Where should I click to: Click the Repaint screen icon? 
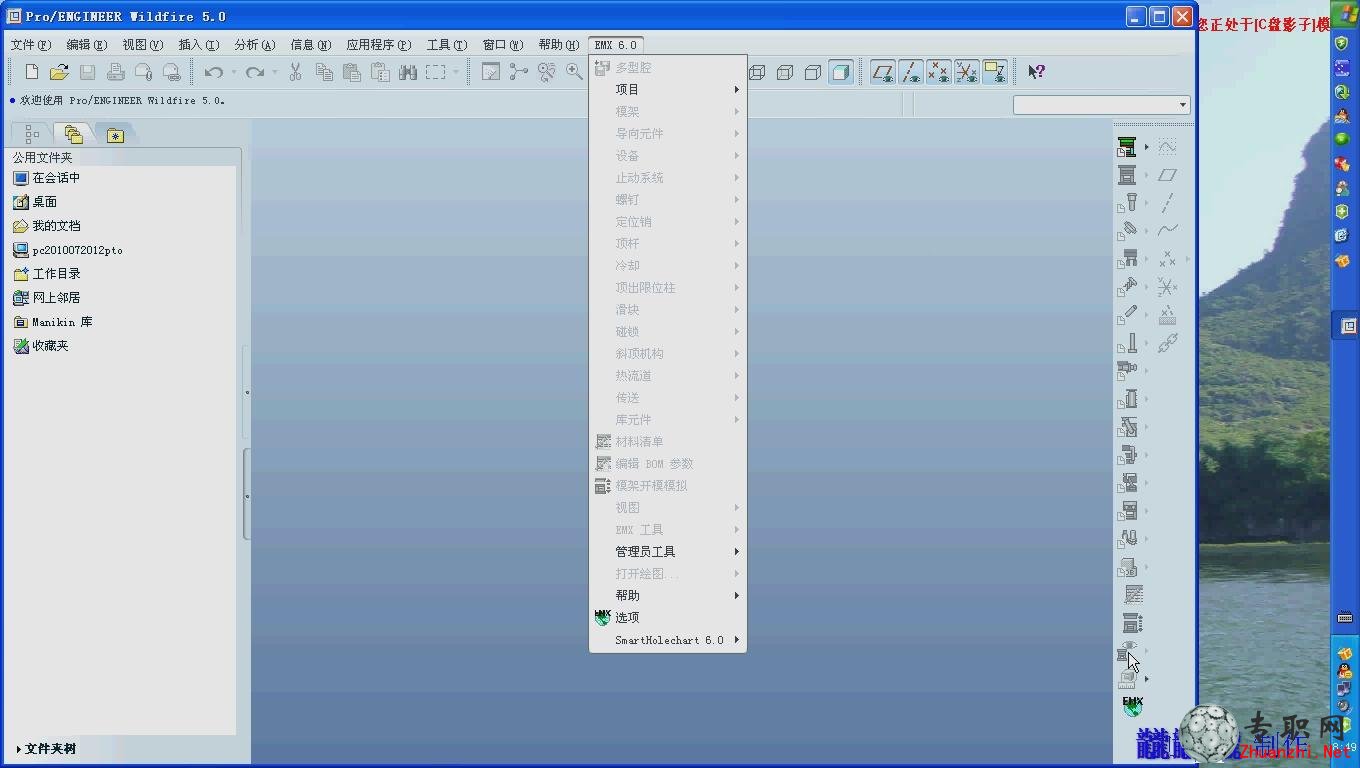point(491,72)
